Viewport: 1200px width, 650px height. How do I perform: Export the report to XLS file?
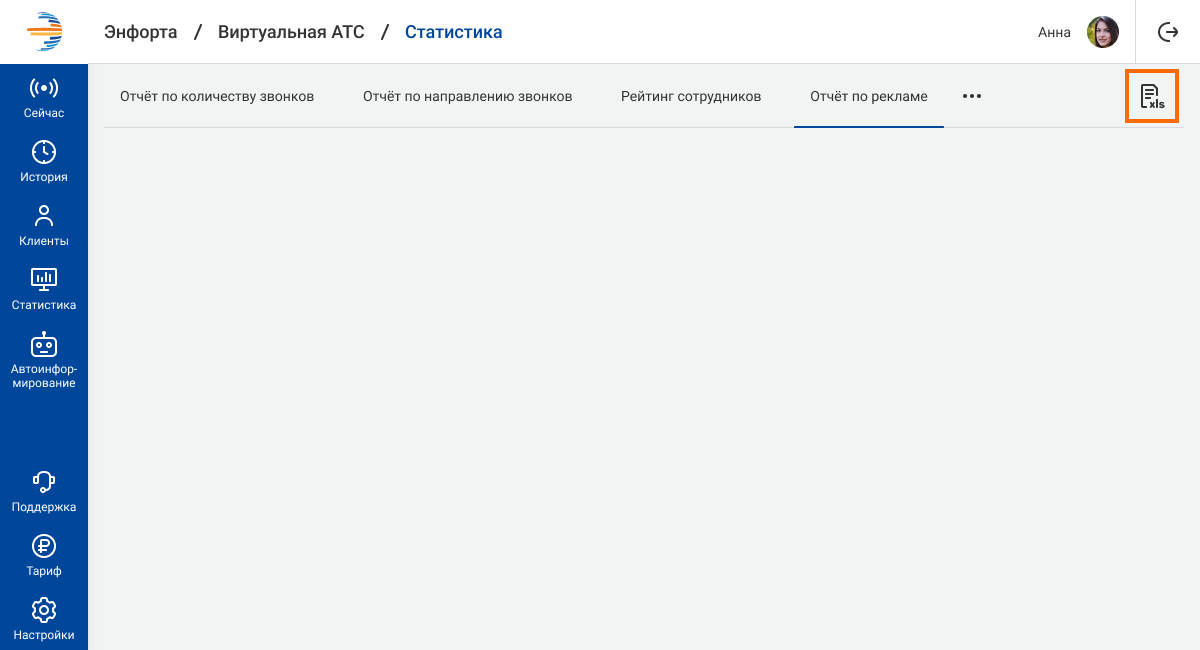[x=1152, y=96]
